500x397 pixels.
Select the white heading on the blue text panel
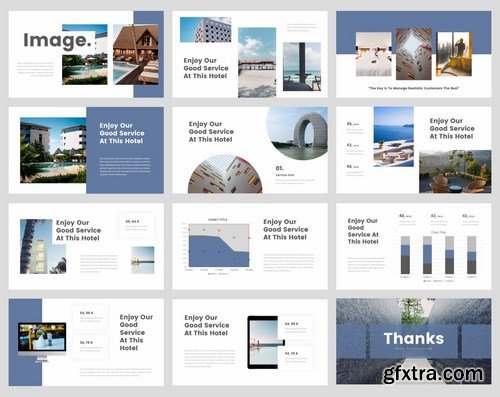pyautogui.click(x=122, y=133)
